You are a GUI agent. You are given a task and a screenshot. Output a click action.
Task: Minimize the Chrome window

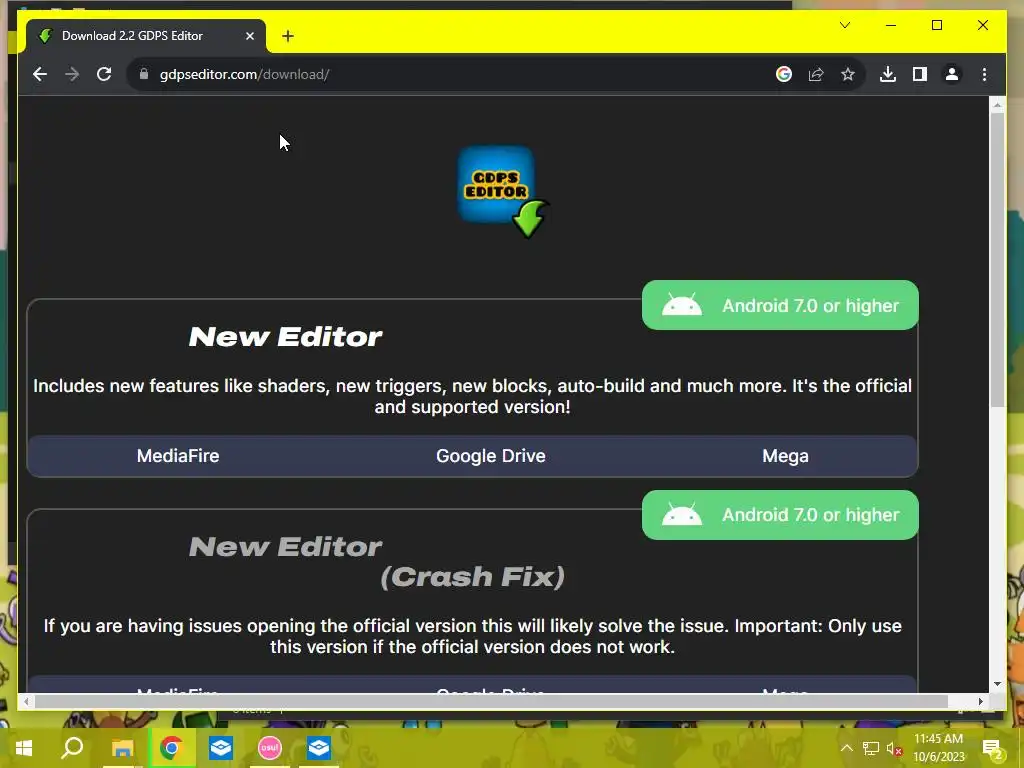(891, 25)
